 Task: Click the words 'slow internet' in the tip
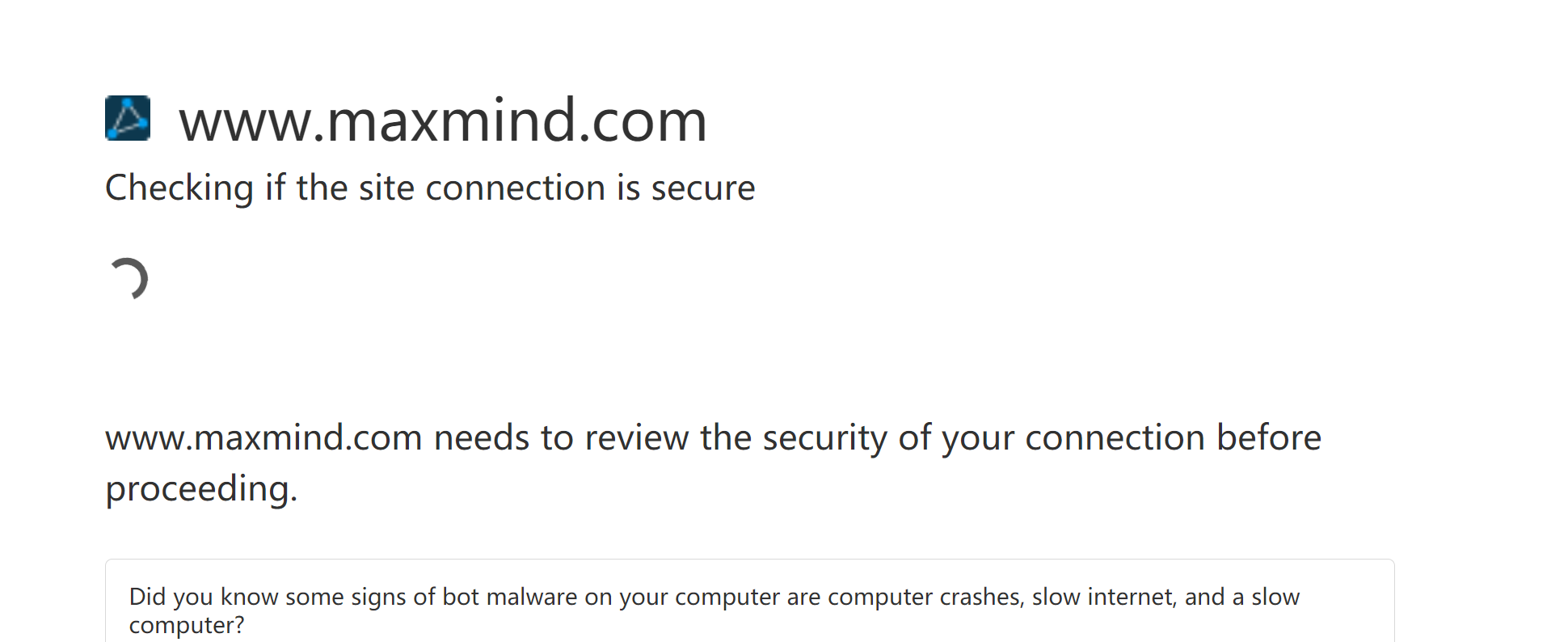pos(1102,597)
